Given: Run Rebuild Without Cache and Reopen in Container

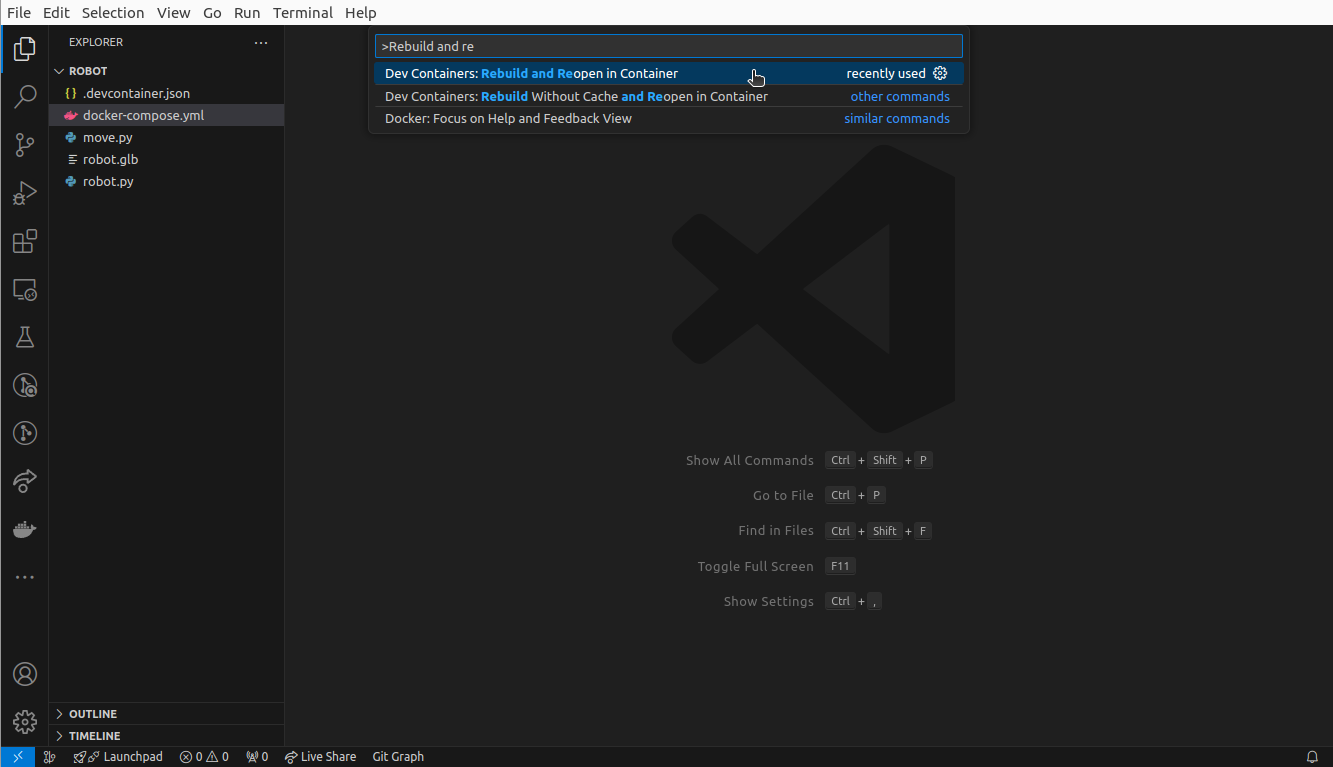Looking at the screenshot, I should pyautogui.click(x=668, y=96).
